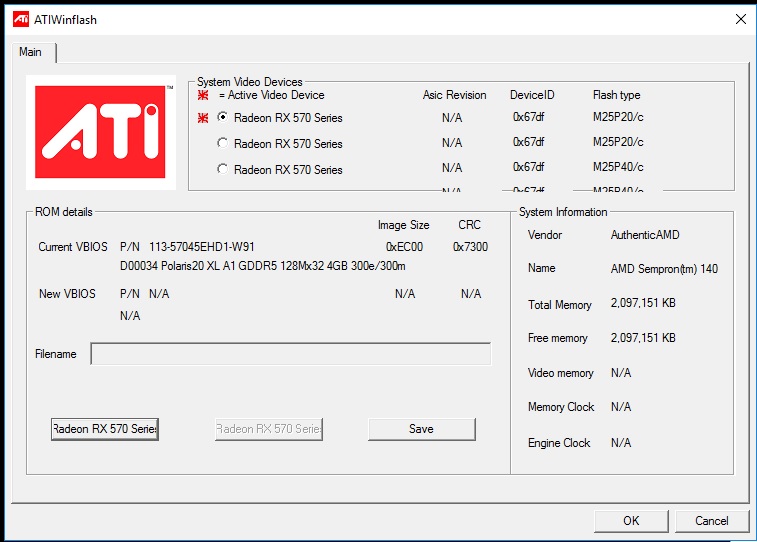Click the greyed-out Radeon RX 570 Series button
Image resolution: width=757 pixels, height=542 pixels.
269,429
